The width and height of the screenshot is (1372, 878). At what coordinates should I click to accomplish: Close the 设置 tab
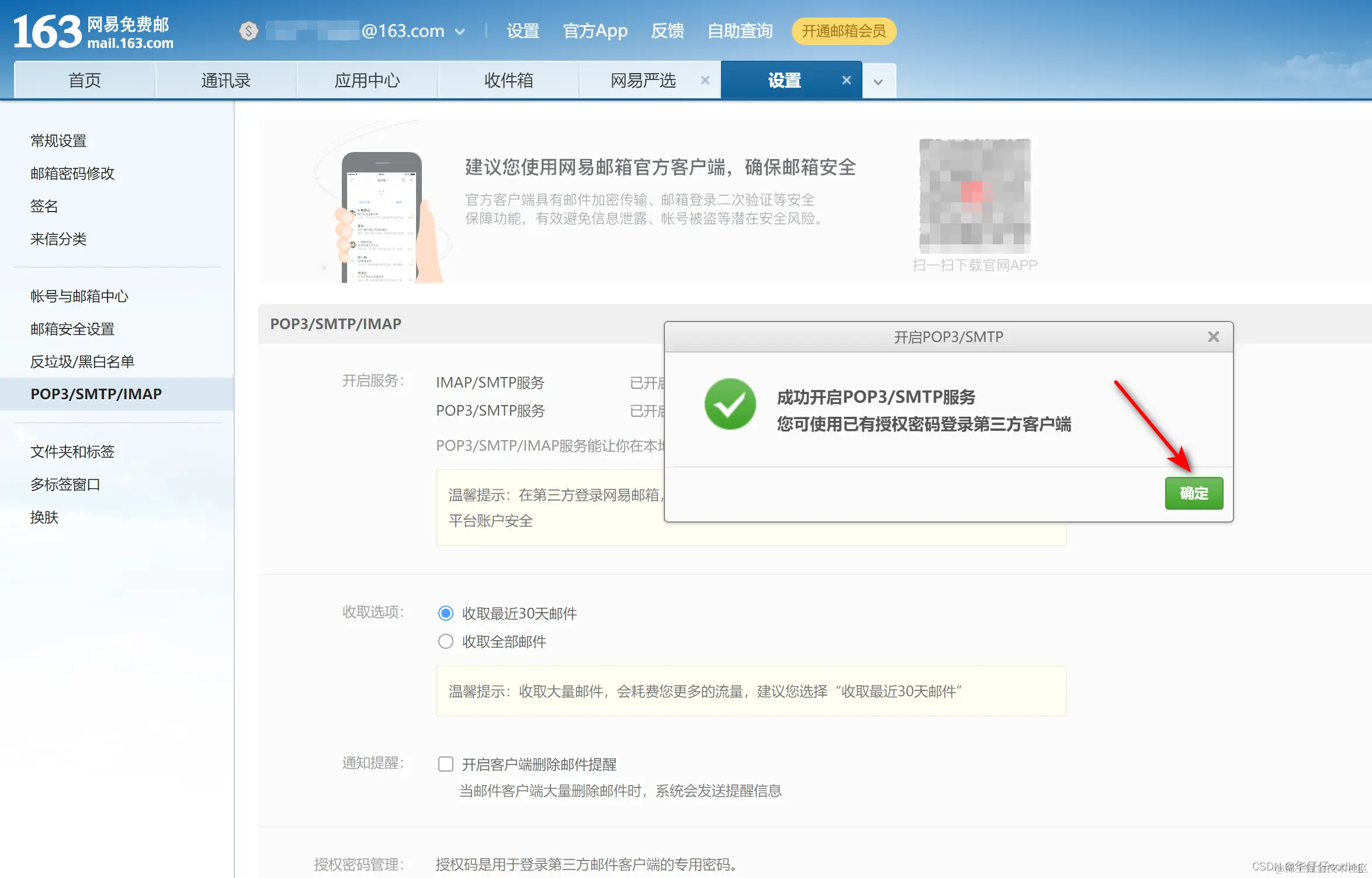tap(847, 80)
